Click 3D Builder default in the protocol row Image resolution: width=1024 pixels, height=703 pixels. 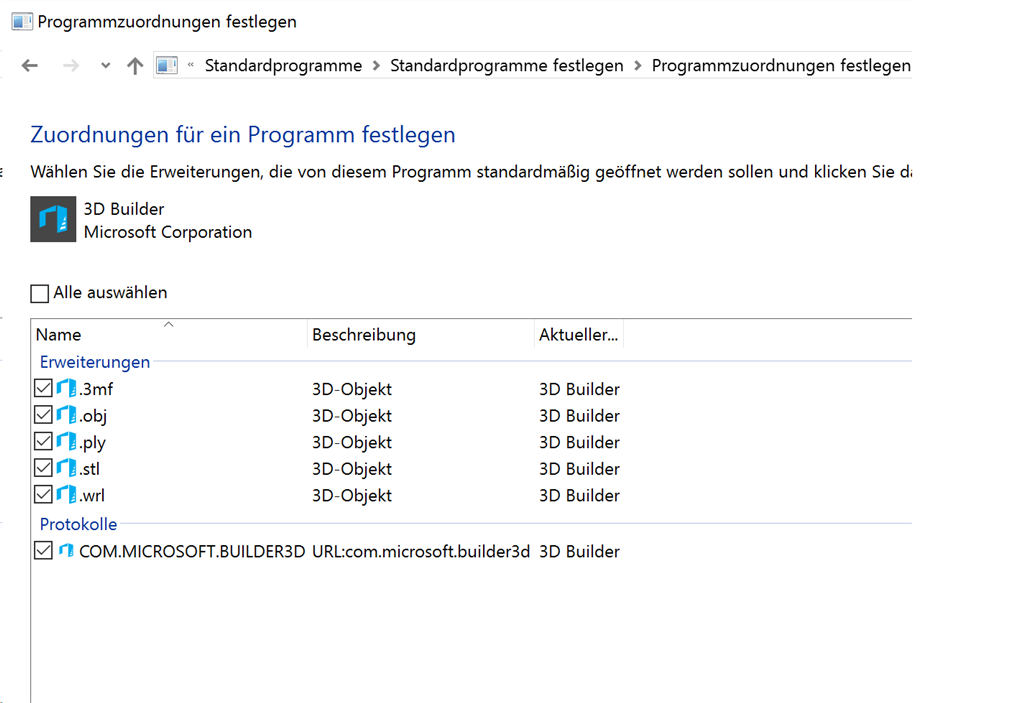pos(579,551)
